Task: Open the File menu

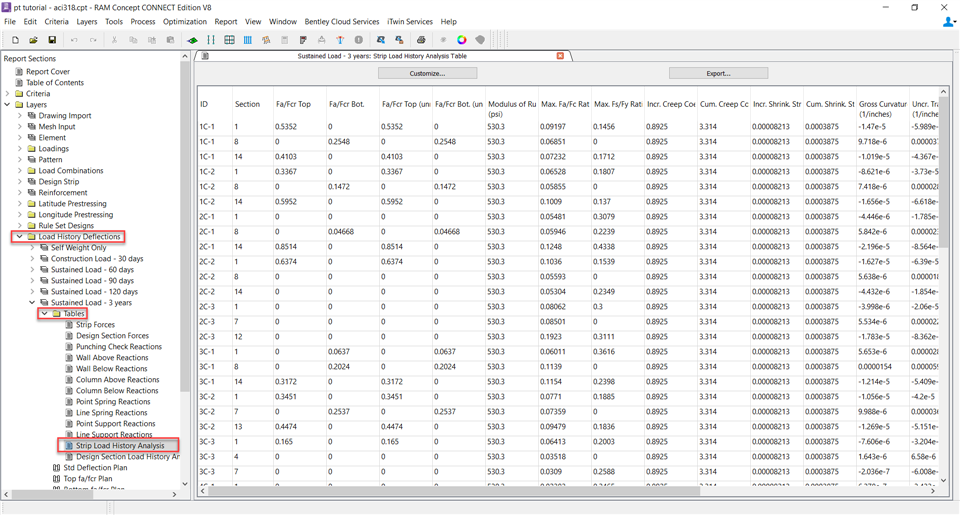Action: 10,21
